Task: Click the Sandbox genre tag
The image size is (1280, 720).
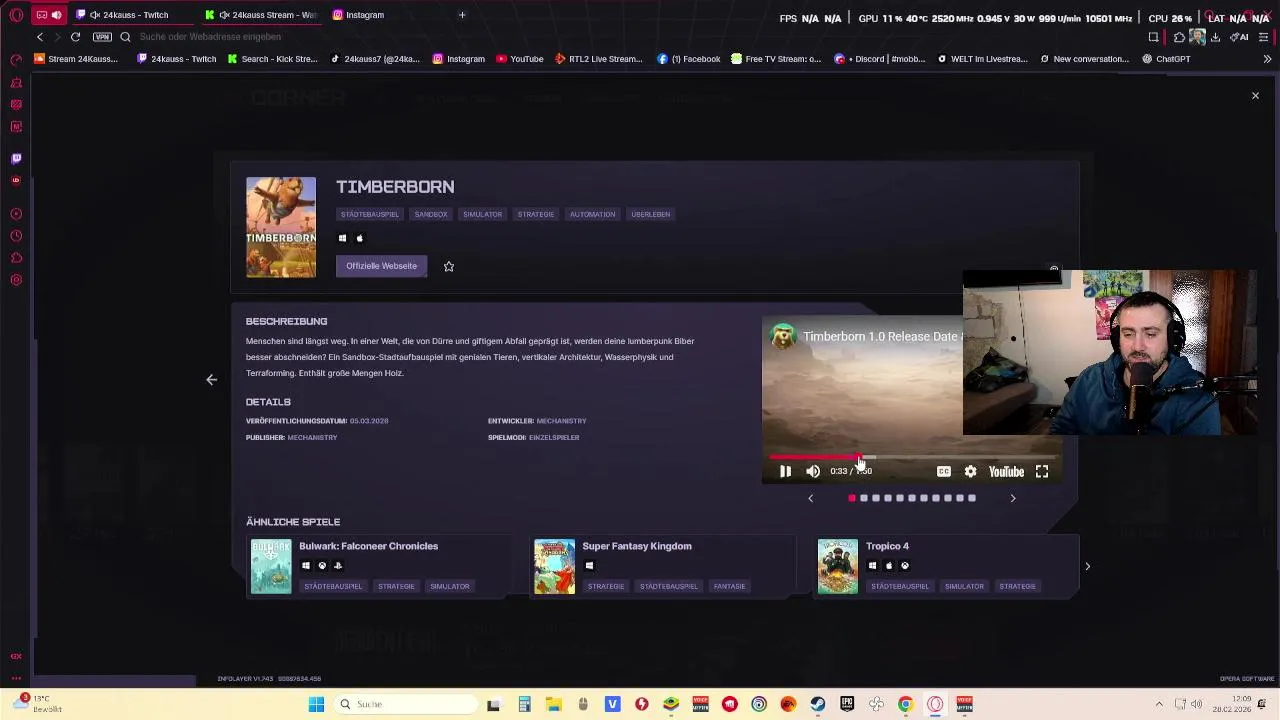Action: (x=431, y=214)
